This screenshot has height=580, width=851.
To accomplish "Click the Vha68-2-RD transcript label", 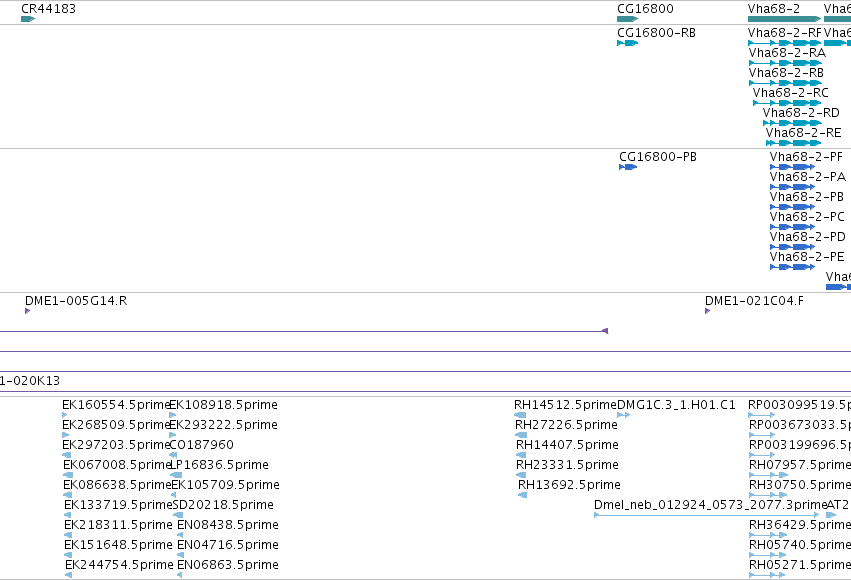I will tap(801, 113).
